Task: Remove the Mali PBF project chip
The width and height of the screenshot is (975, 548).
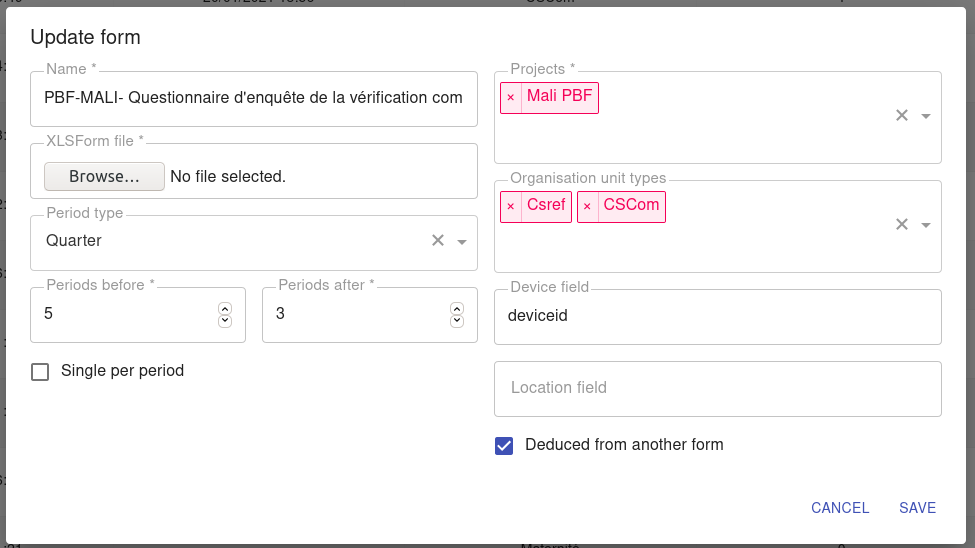Action: tap(511, 98)
